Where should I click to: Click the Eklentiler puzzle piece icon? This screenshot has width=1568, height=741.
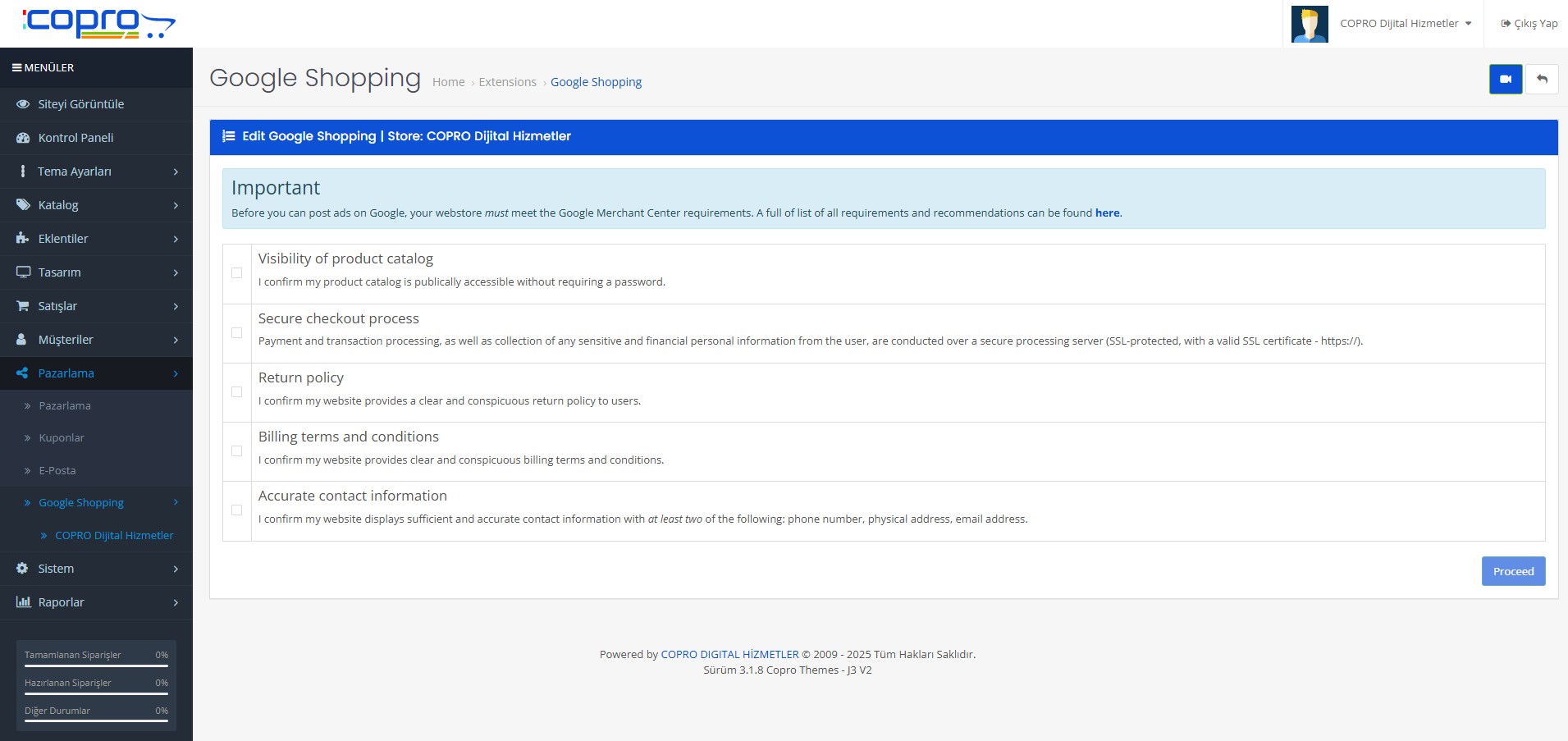(23, 239)
